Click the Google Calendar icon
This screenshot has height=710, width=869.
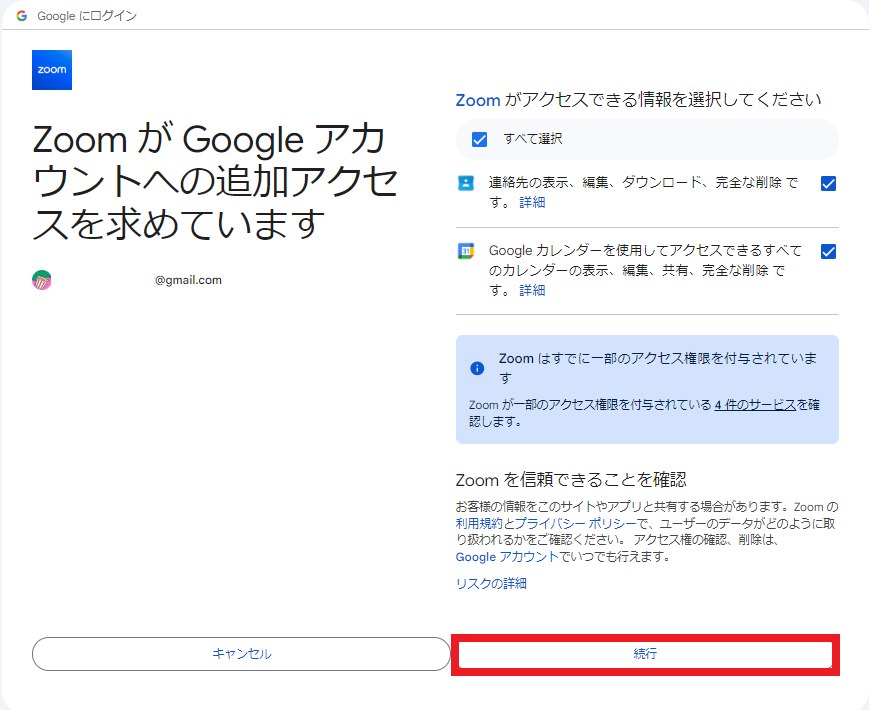[466, 251]
